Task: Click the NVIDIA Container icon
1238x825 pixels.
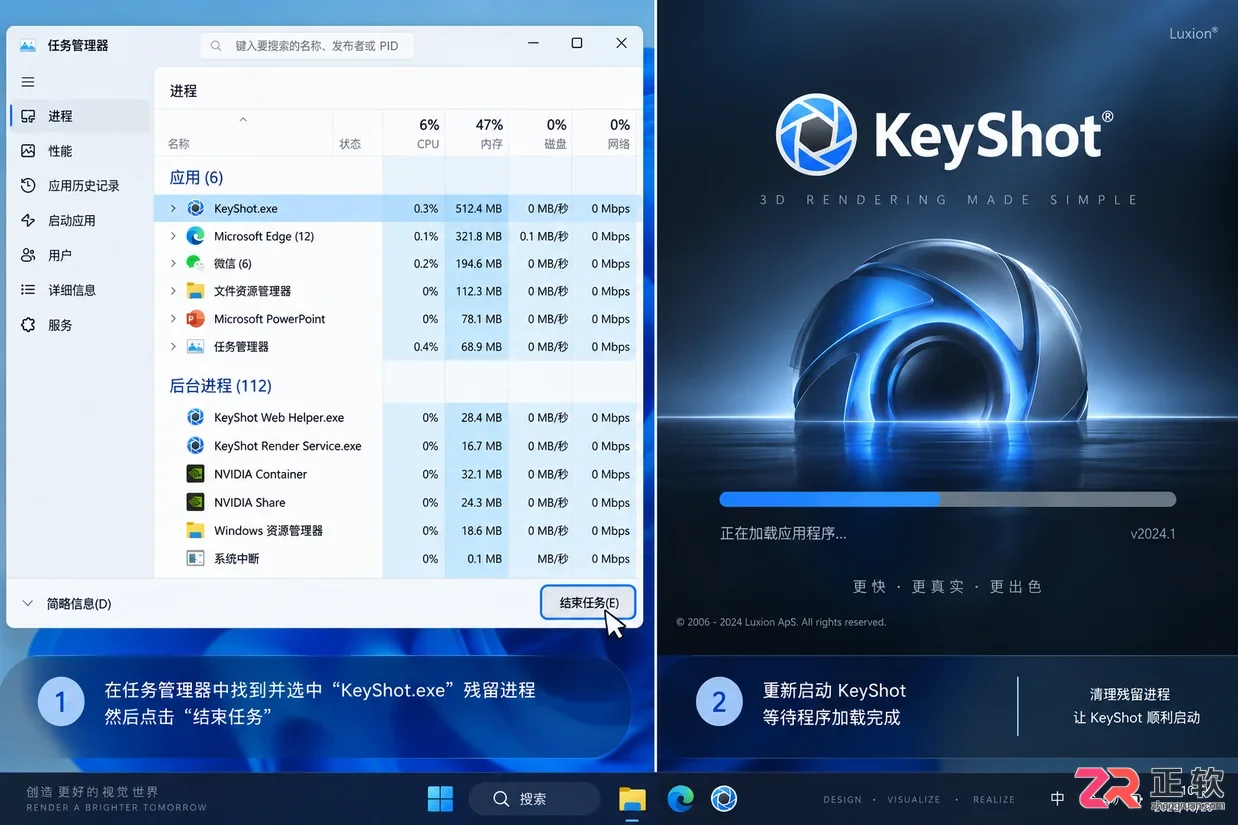Action: tap(195, 474)
